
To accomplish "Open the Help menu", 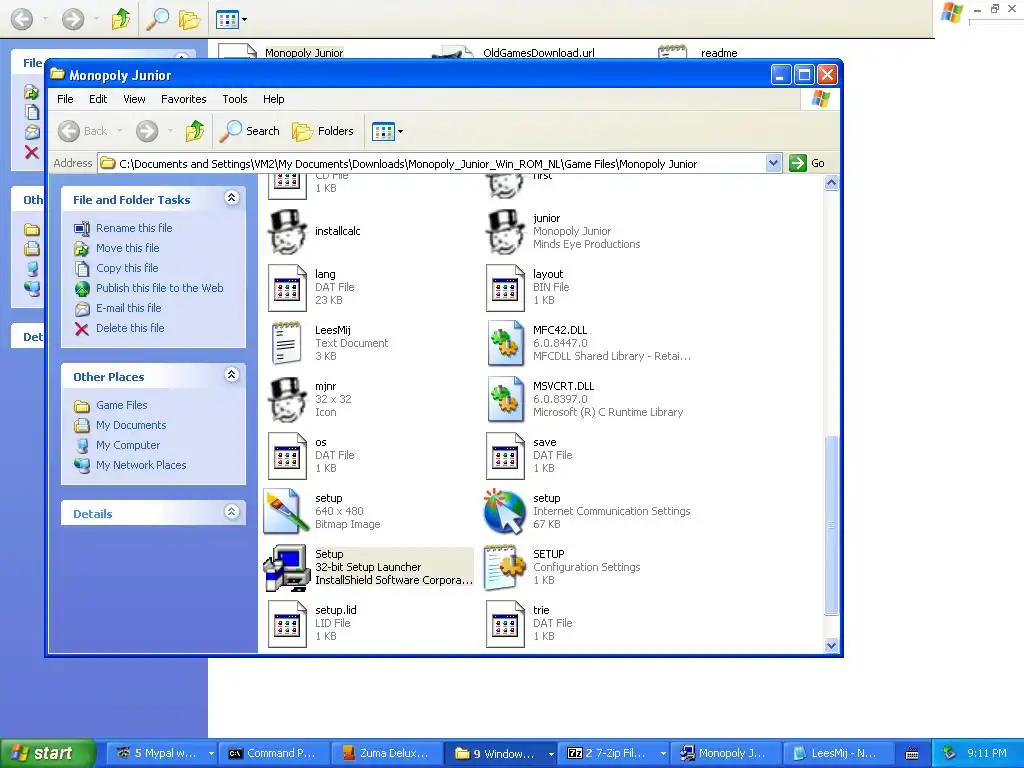I will [274, 99].
